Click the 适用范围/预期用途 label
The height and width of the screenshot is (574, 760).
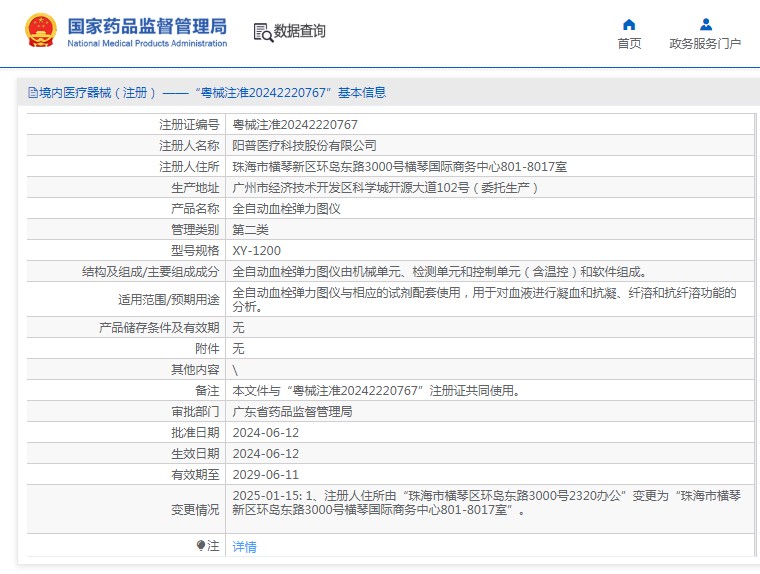(169, 300)
